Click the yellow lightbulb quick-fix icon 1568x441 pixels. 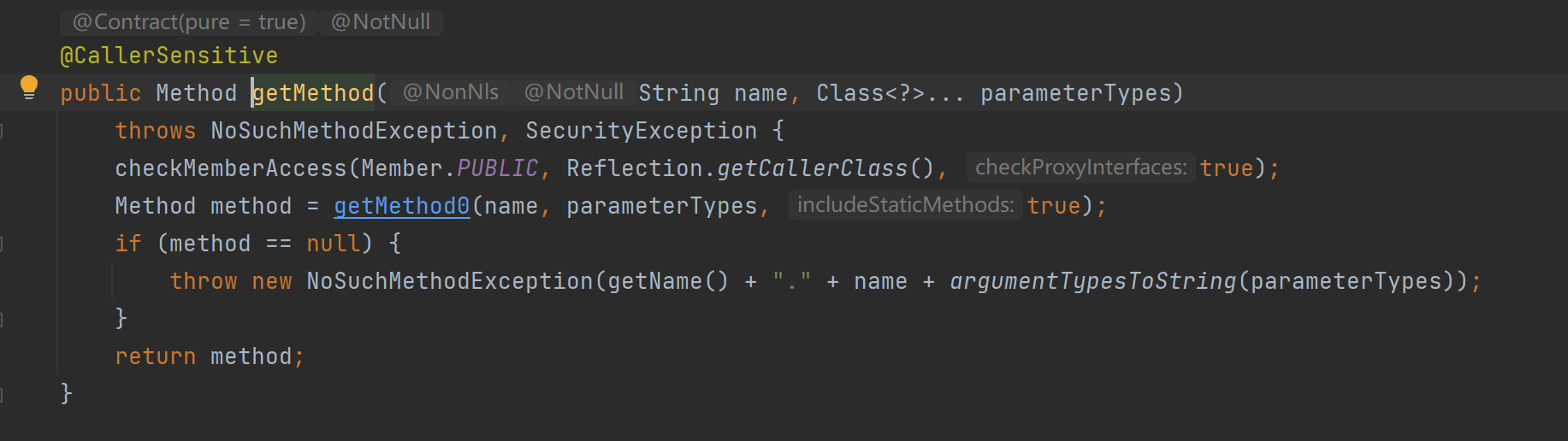28,87
